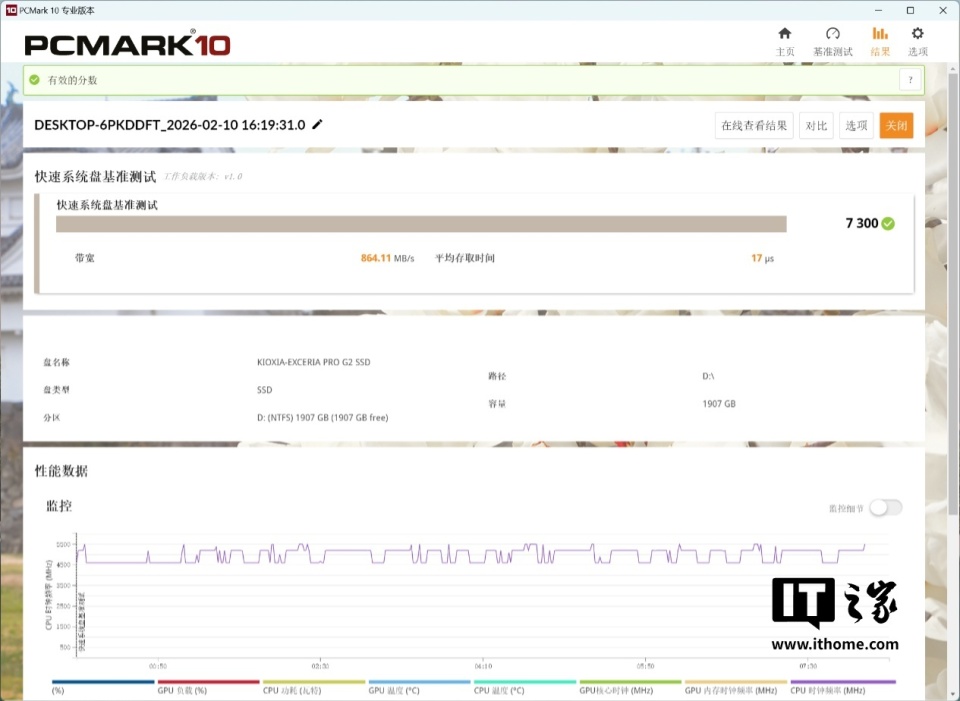Click 在线查看结果 button

click(754, 126)
